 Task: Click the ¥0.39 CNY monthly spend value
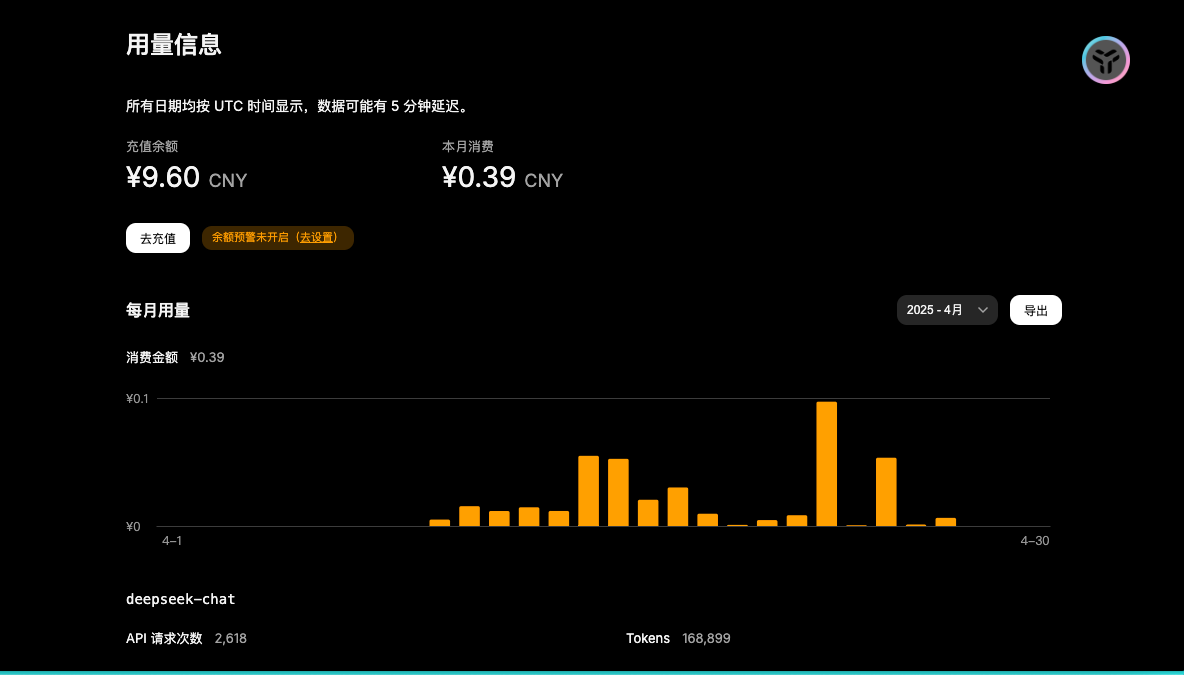coord(502,177)
